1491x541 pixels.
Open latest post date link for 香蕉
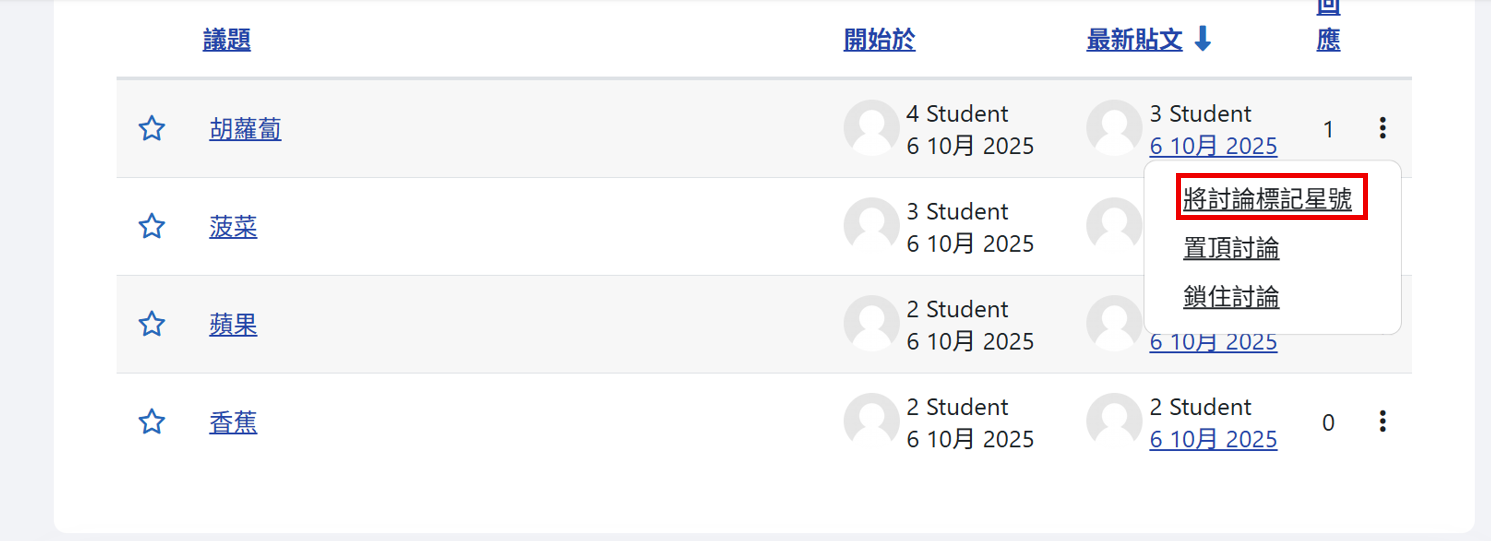pyautogui.click(x=1213, y=440)
